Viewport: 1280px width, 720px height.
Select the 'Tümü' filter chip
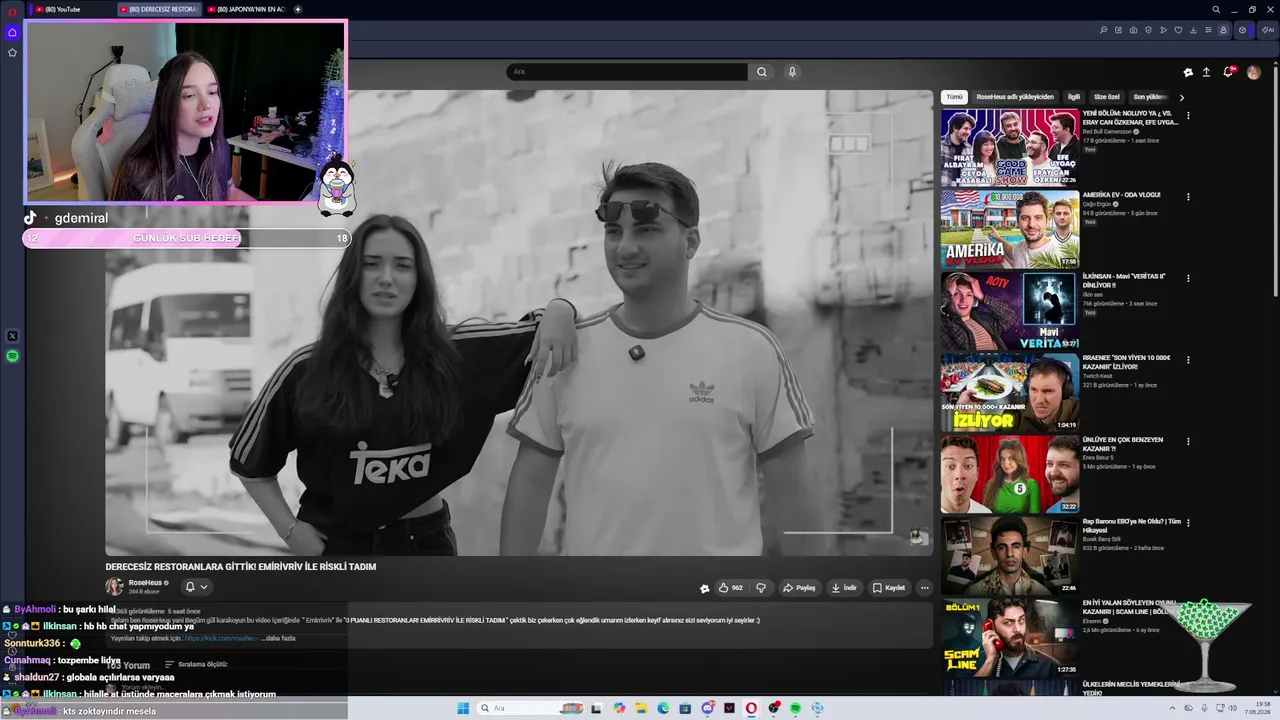tap(955, 97)
